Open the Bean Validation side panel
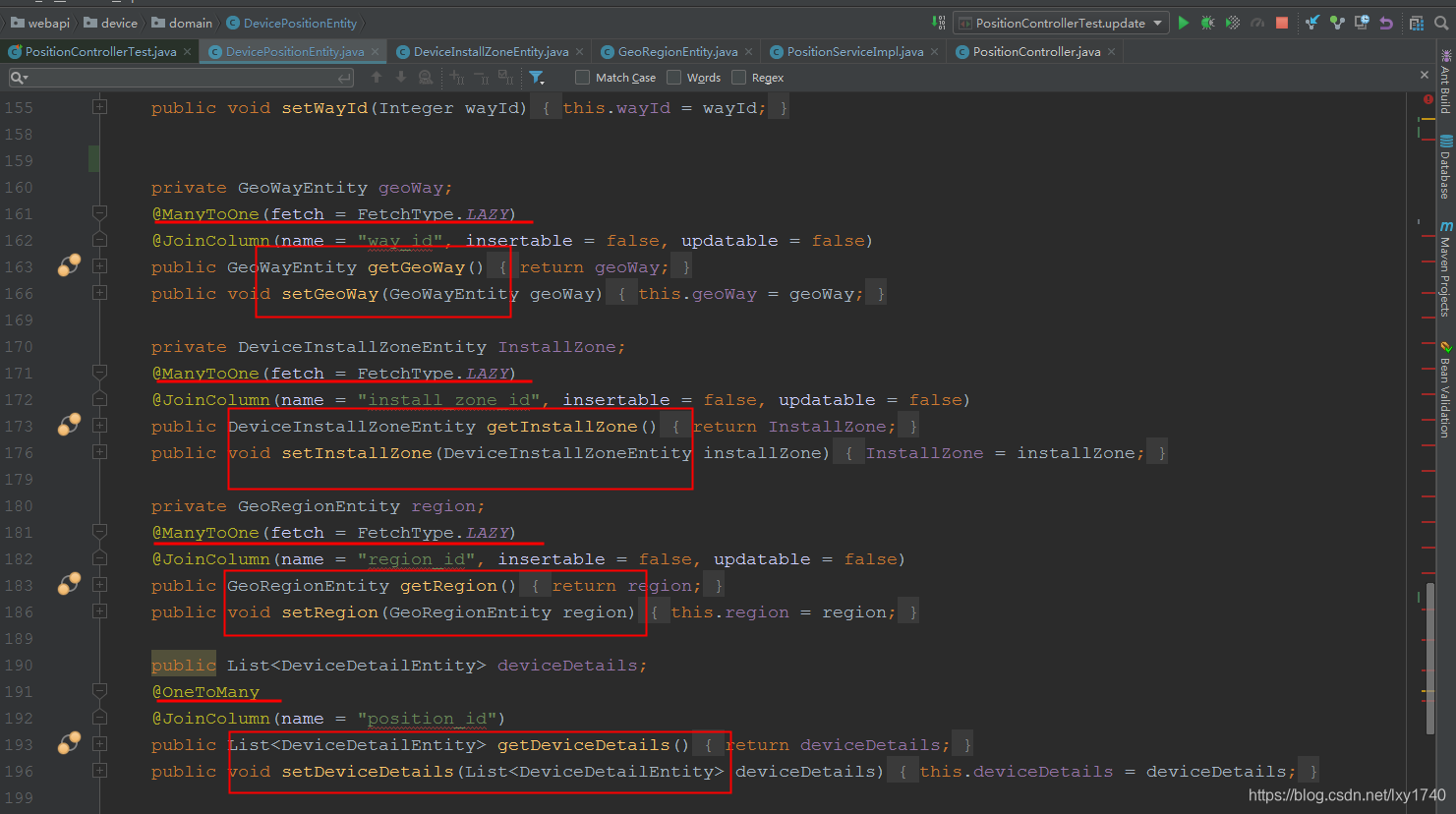This screenshot has width=1456, height=814. (x=1445, y=389)
